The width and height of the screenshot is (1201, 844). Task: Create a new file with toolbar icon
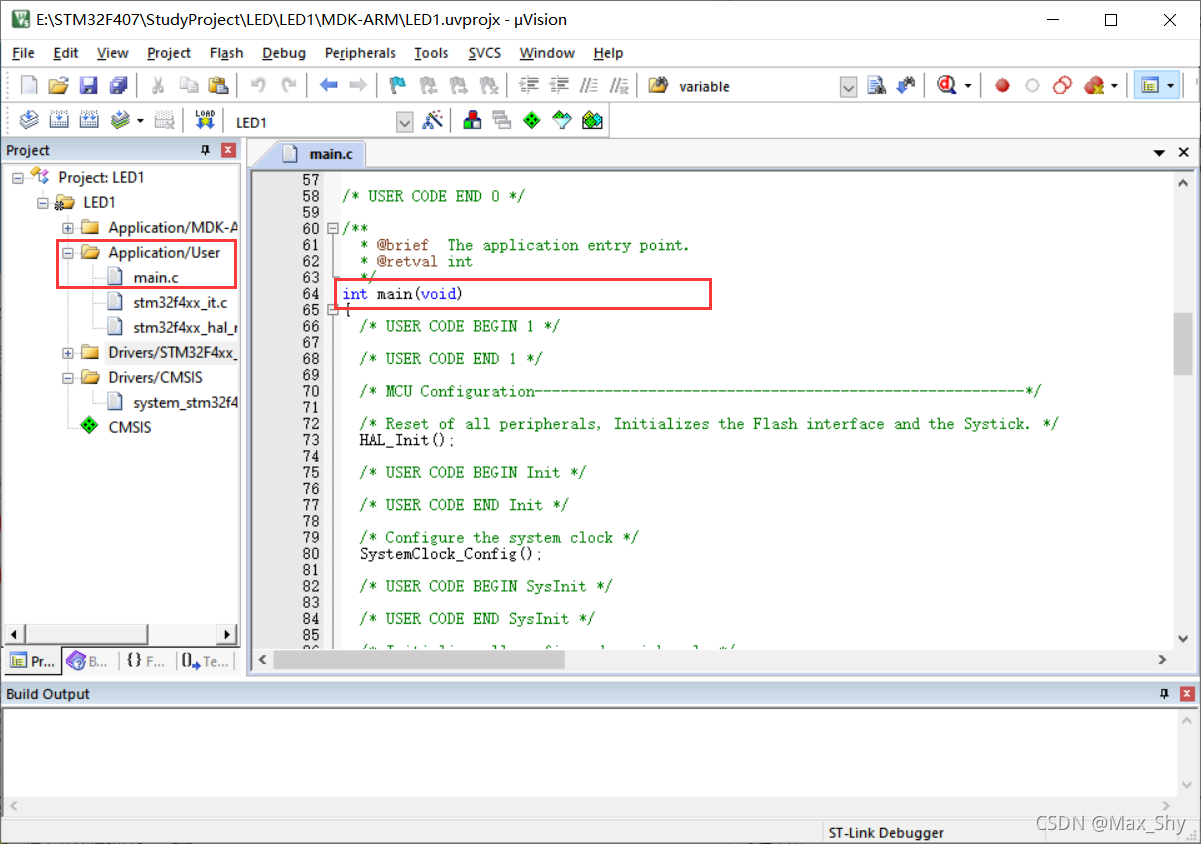[x=29, y=86]
